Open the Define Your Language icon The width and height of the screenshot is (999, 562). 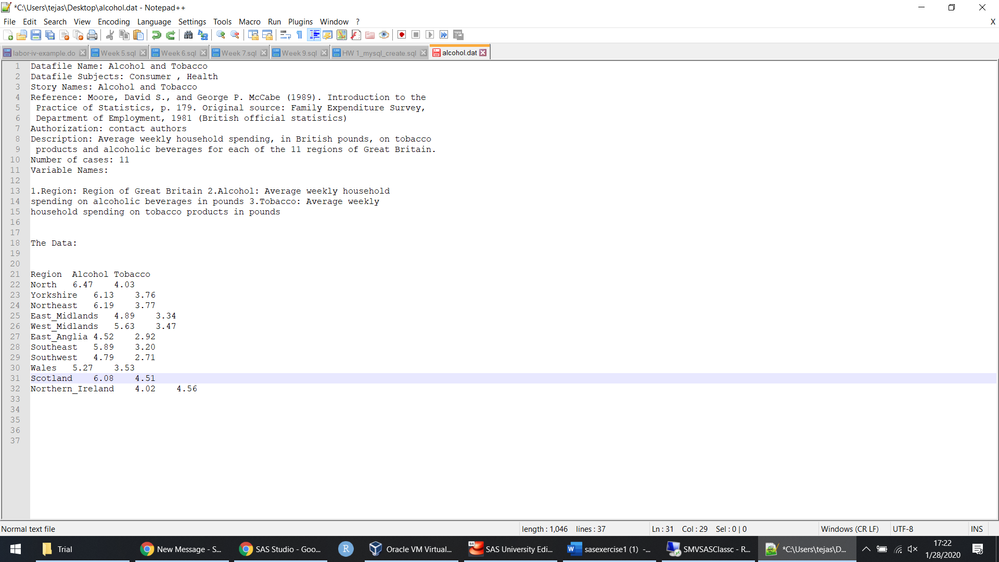327,35
